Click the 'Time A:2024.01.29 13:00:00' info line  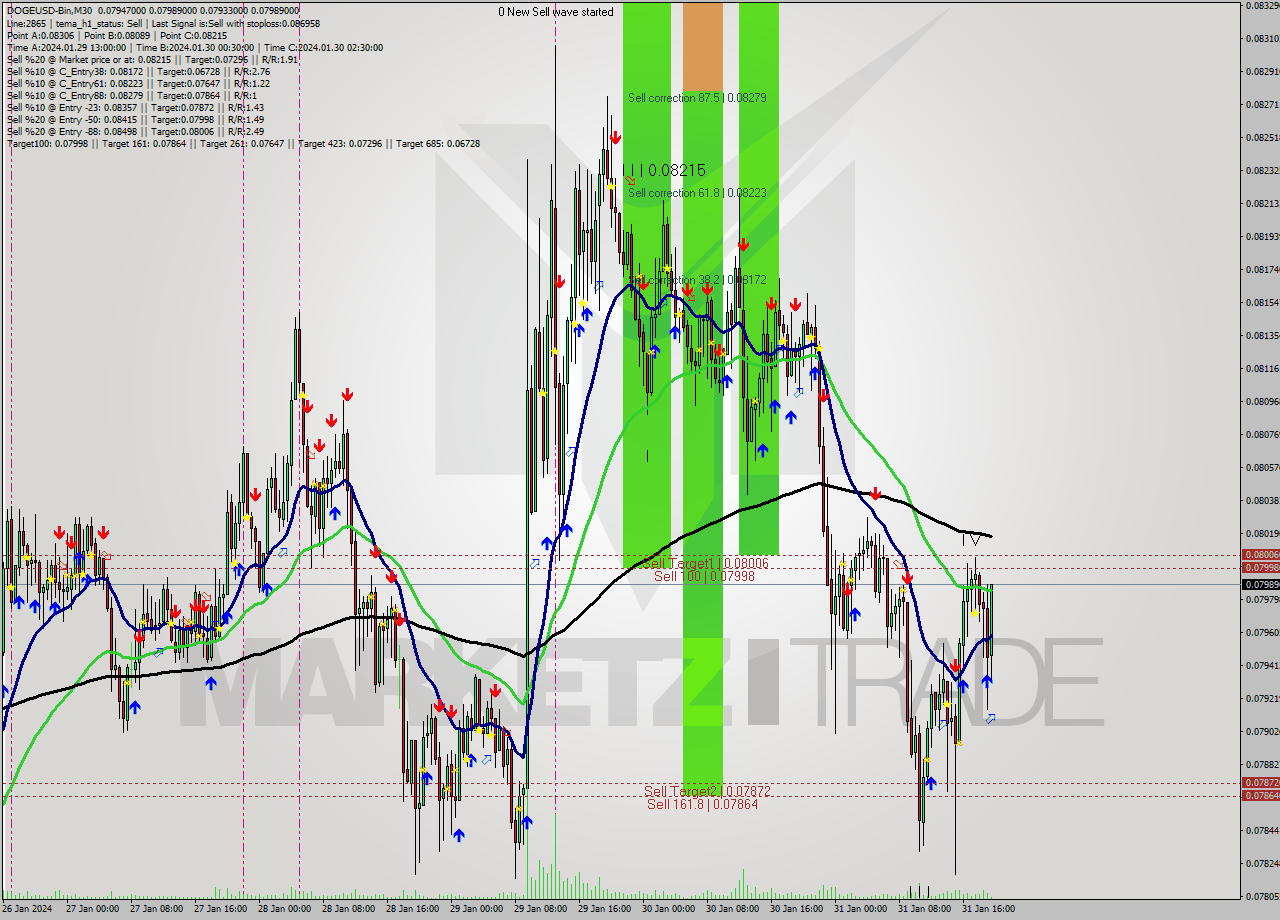(195, 47)
